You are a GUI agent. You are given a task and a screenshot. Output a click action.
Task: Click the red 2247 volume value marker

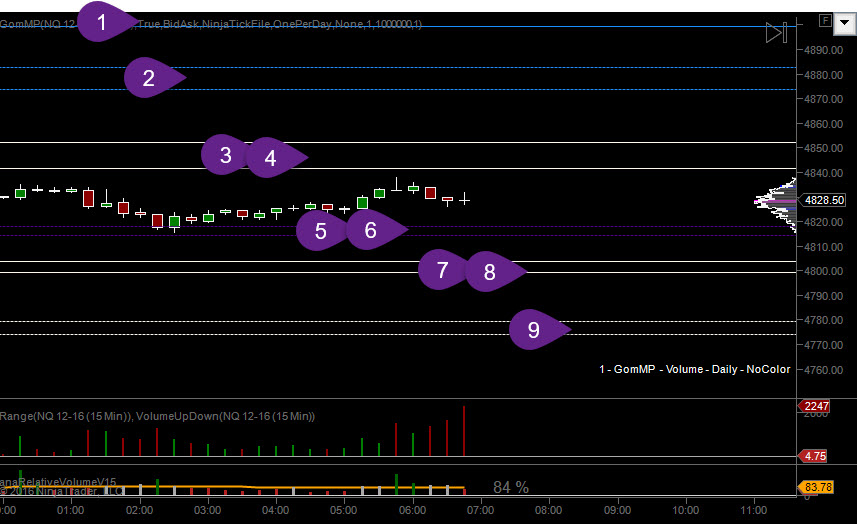[814, 406]
